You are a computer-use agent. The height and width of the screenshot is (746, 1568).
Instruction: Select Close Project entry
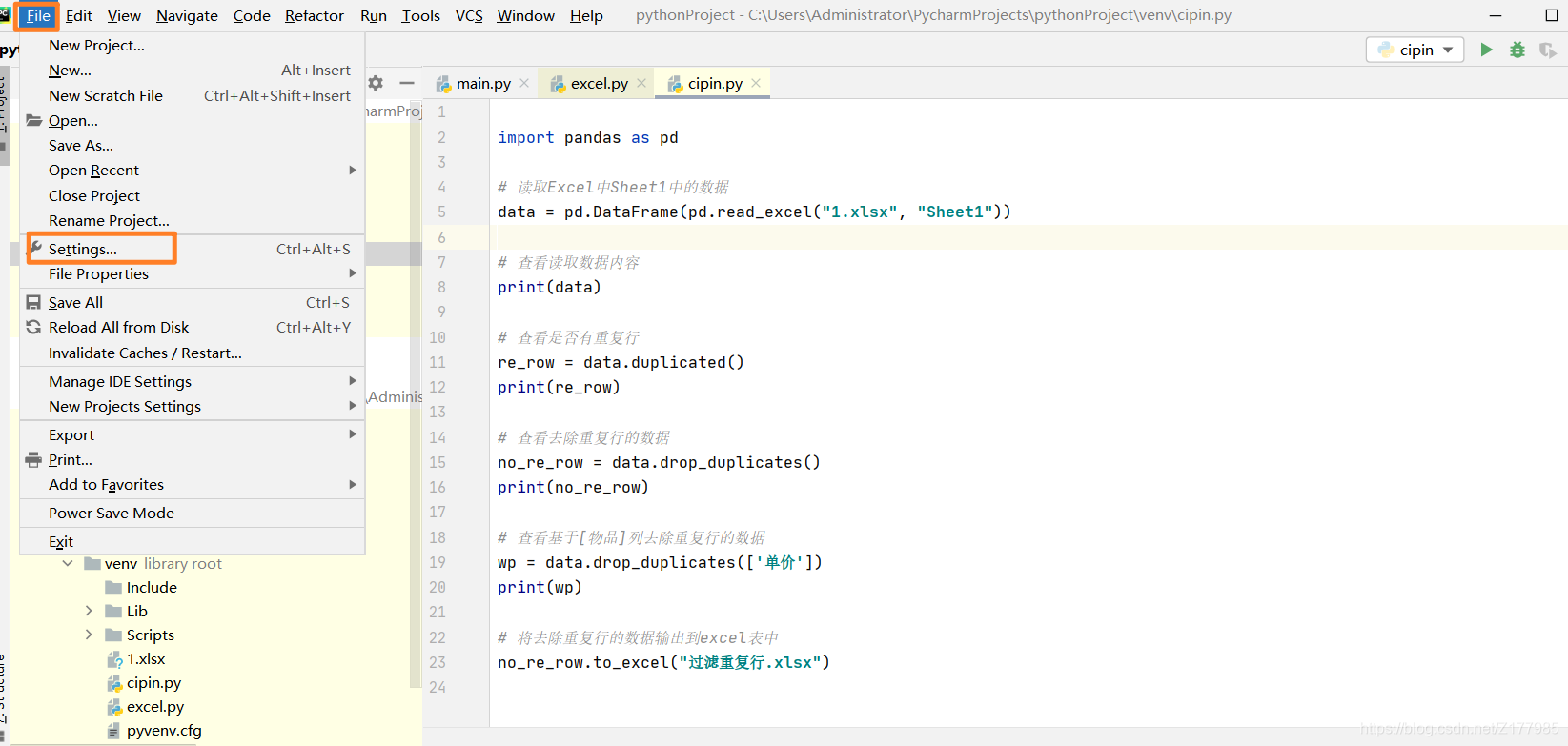click(193, 195)
